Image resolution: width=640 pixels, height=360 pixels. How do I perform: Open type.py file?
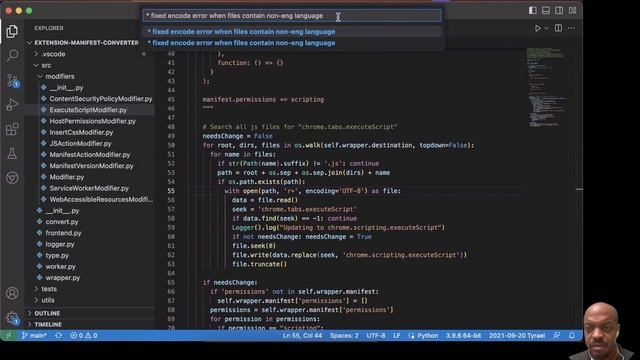click(57, 256)
